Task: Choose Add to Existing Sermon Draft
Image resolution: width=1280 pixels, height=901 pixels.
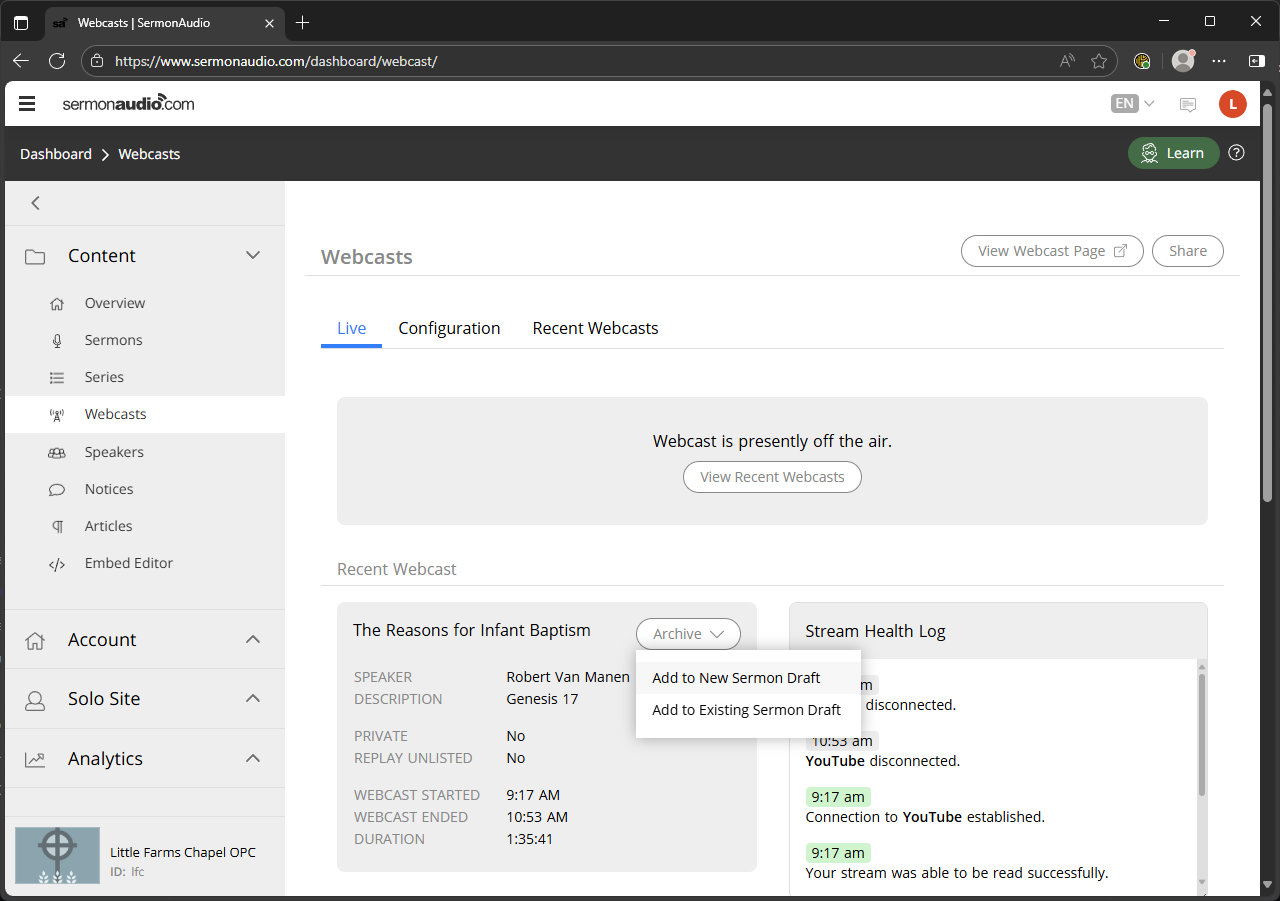Action: (748, 710)
